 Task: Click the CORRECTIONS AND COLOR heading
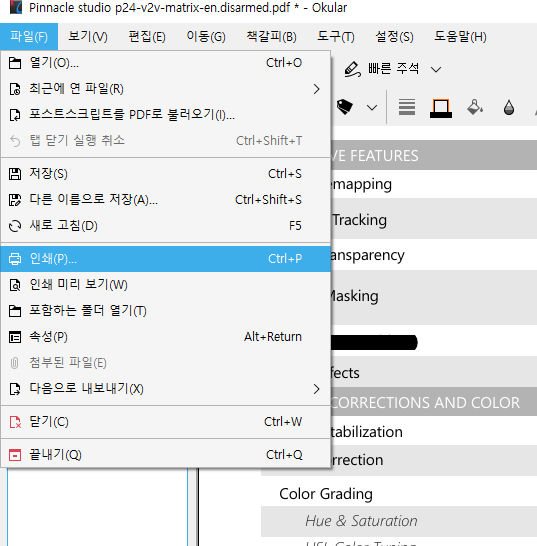425,403
